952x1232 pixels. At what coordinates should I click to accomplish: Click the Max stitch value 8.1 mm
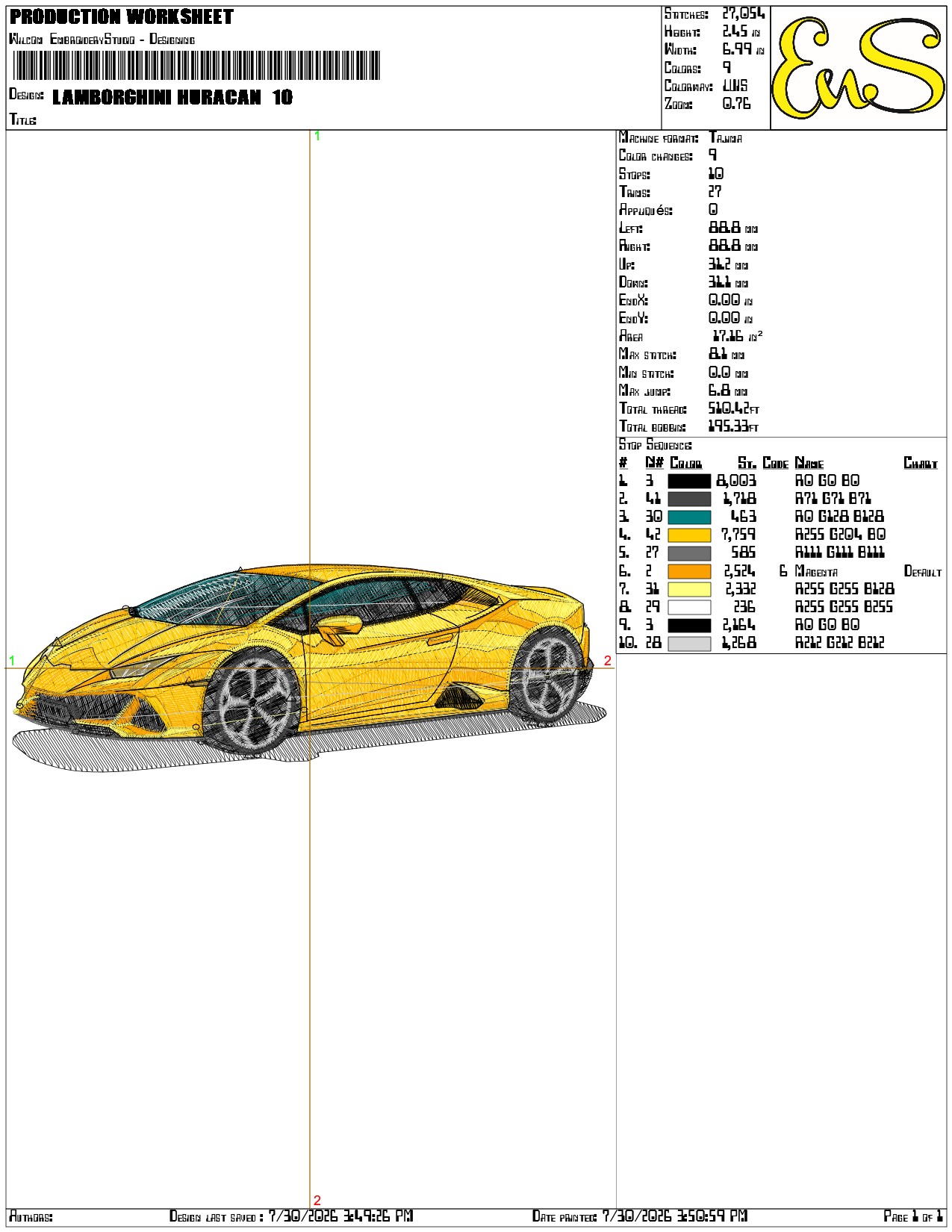[x=727, y=355]
